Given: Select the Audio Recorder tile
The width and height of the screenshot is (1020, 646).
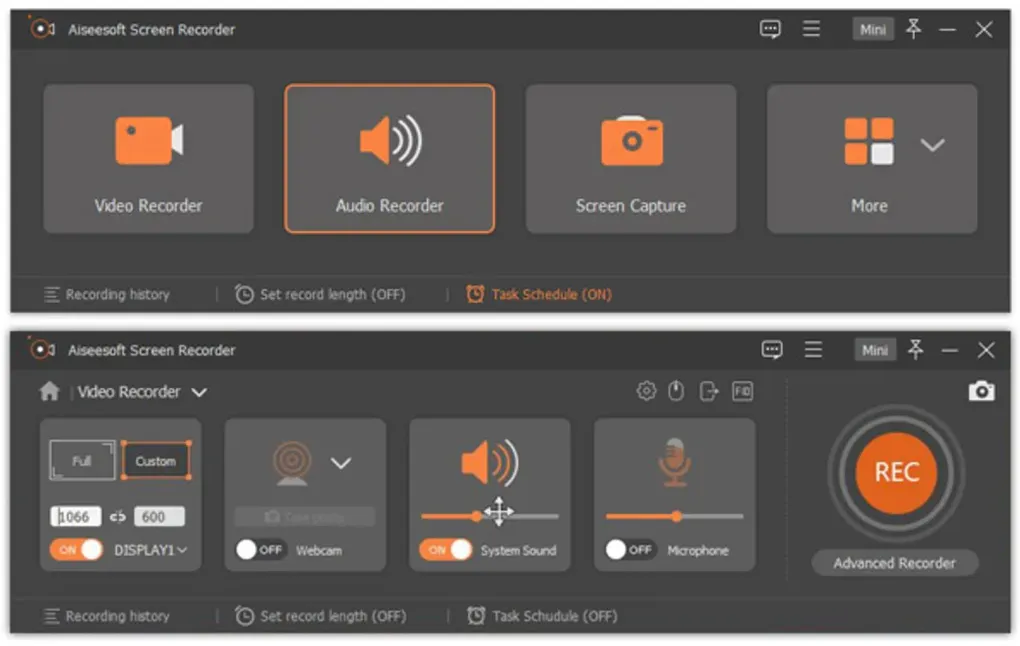Looking at the screenshot, I should tap(390, 158).
